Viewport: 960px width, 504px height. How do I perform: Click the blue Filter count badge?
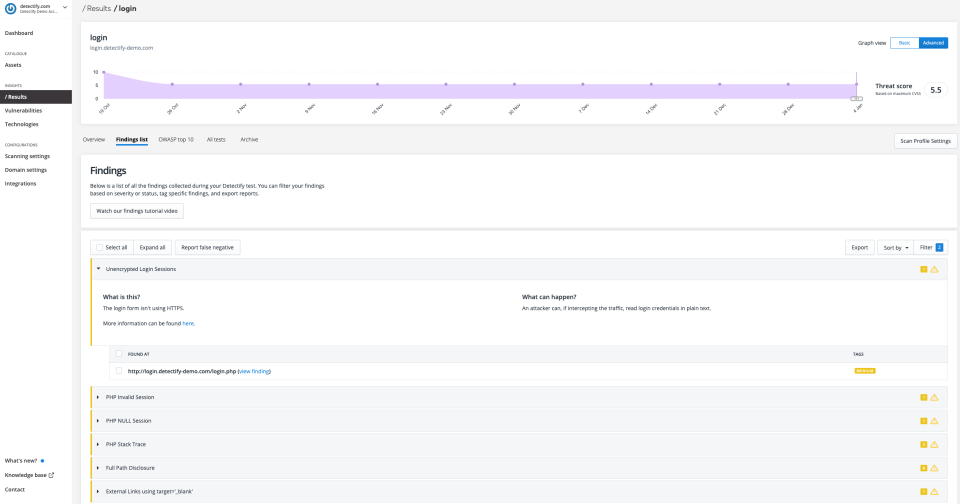tap(939, 247)
